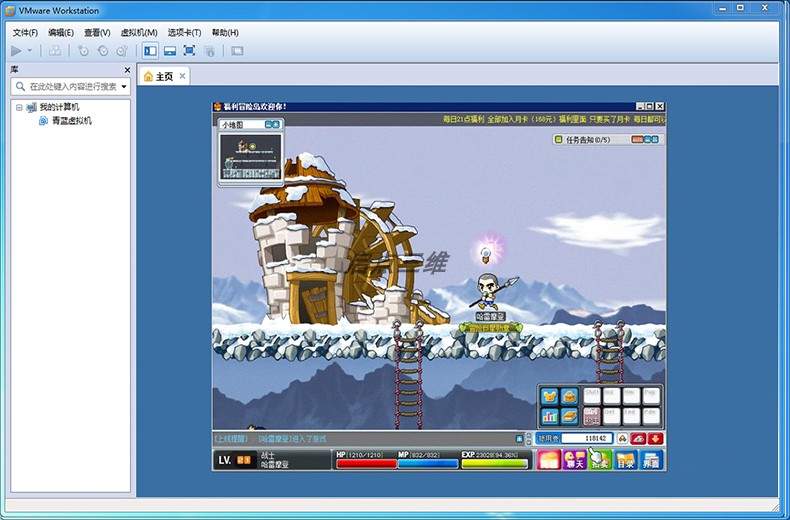Close the 库 library panel
The width and height of the screenshot is (790, 520).
click(x=127, y=70)
